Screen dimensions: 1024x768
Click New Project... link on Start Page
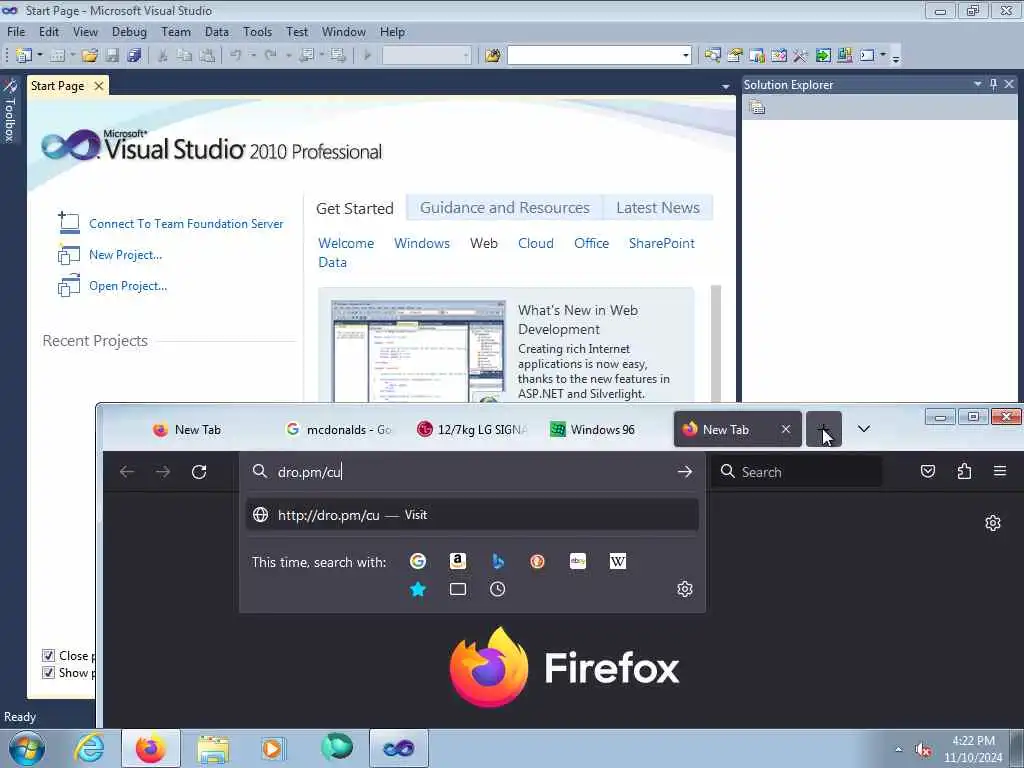coord(125,255)
